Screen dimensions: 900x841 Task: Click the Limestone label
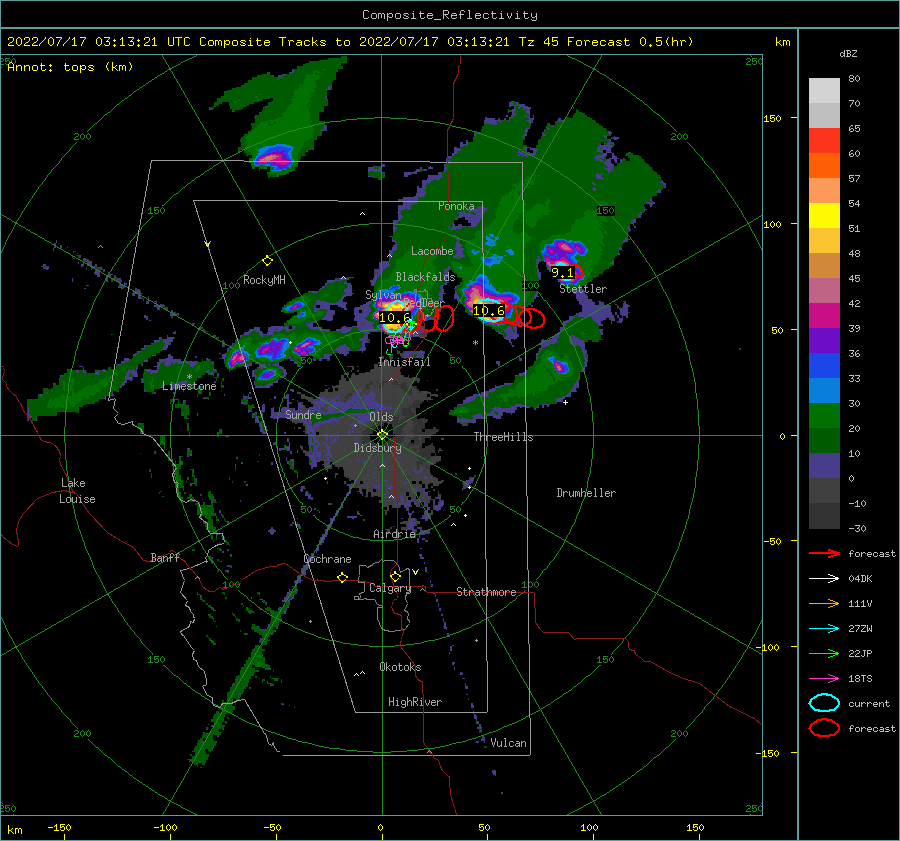point(189,386)
